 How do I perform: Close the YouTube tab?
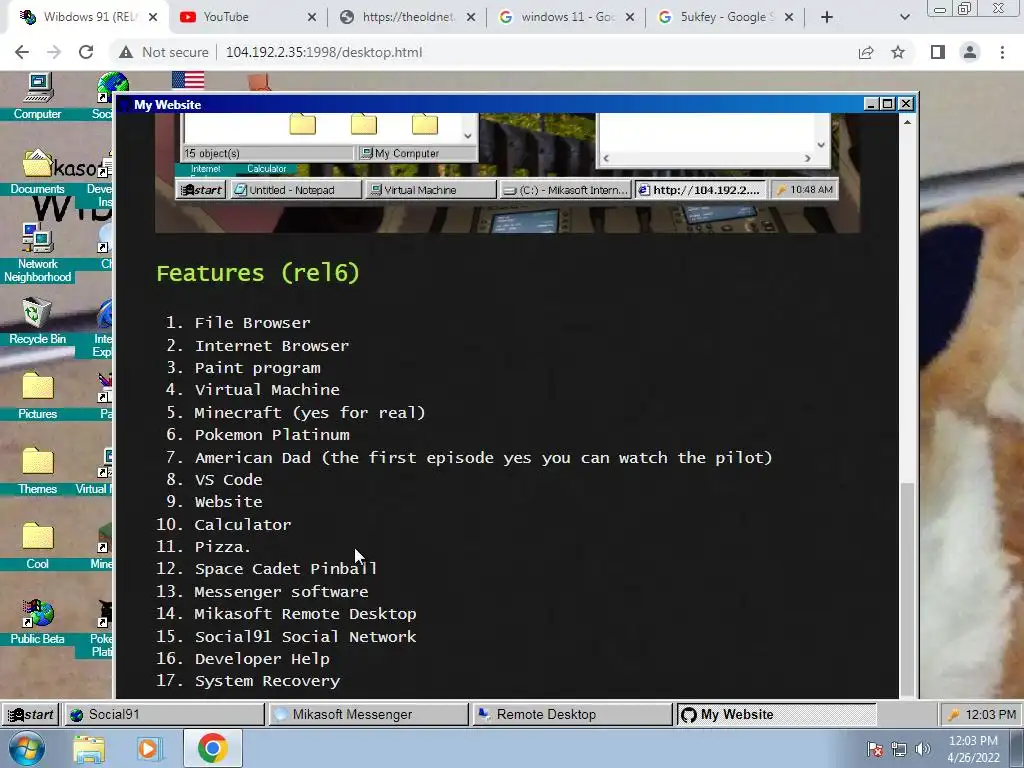tap(312, 17)
